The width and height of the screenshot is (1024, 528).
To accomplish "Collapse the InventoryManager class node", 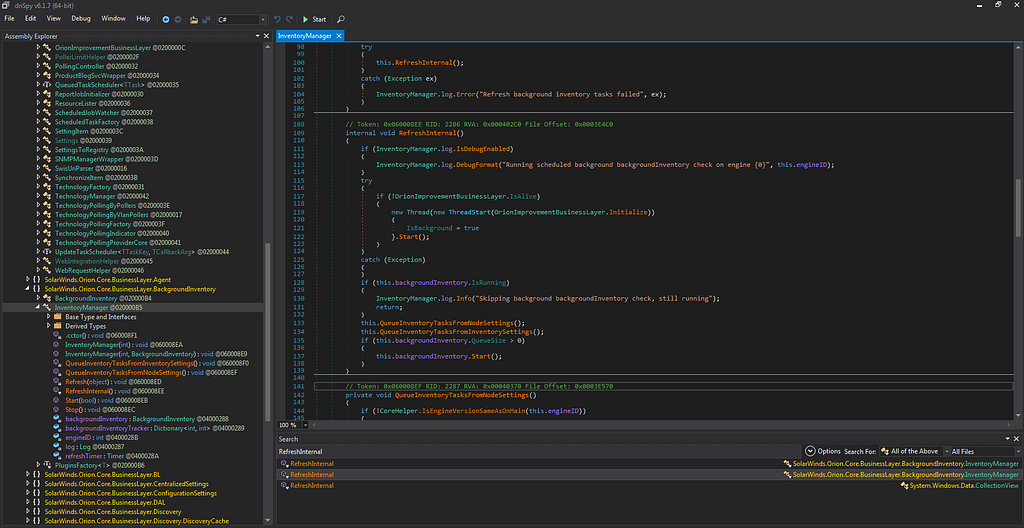I will [38, 307].
